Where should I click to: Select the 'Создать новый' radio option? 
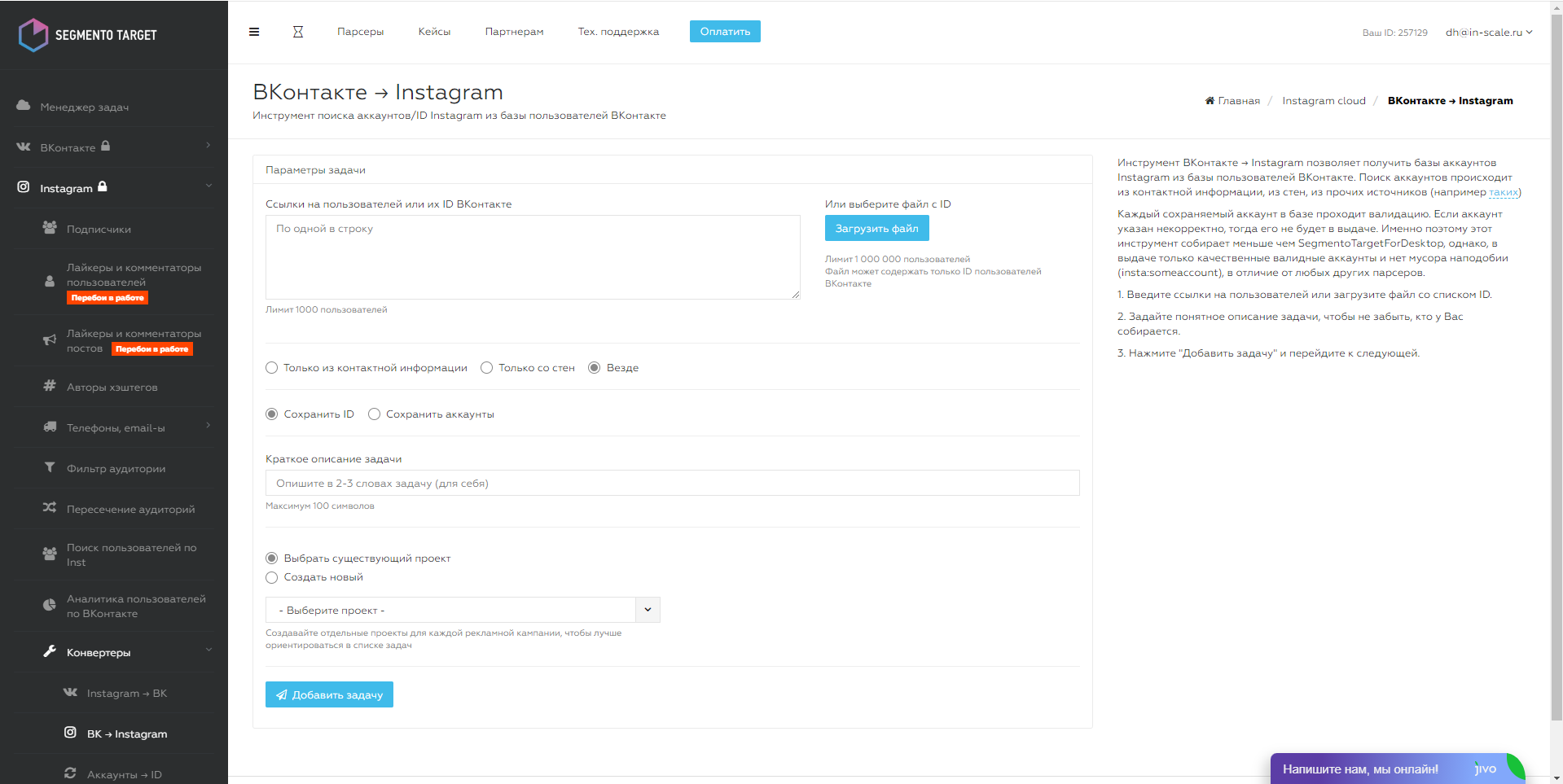pyautogui.click(x=272, y=577)
